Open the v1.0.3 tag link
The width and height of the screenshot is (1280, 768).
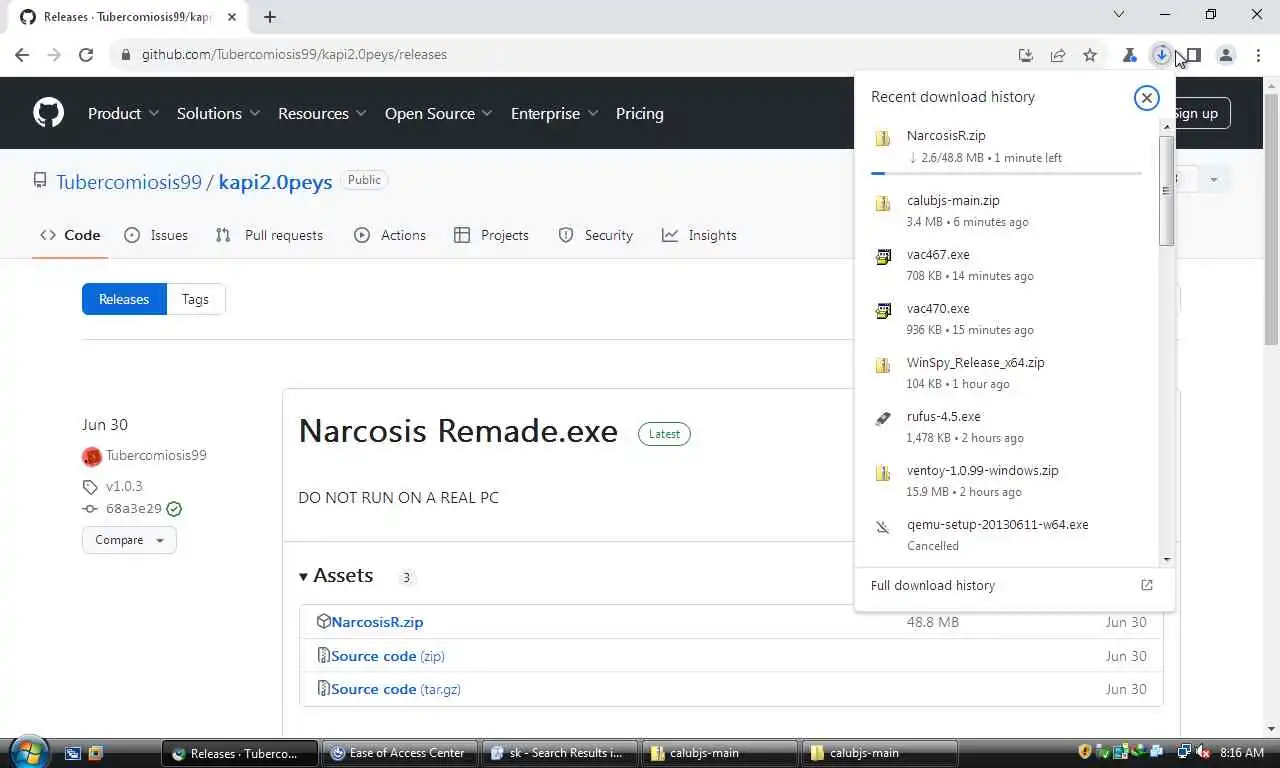tap(124, 486)
